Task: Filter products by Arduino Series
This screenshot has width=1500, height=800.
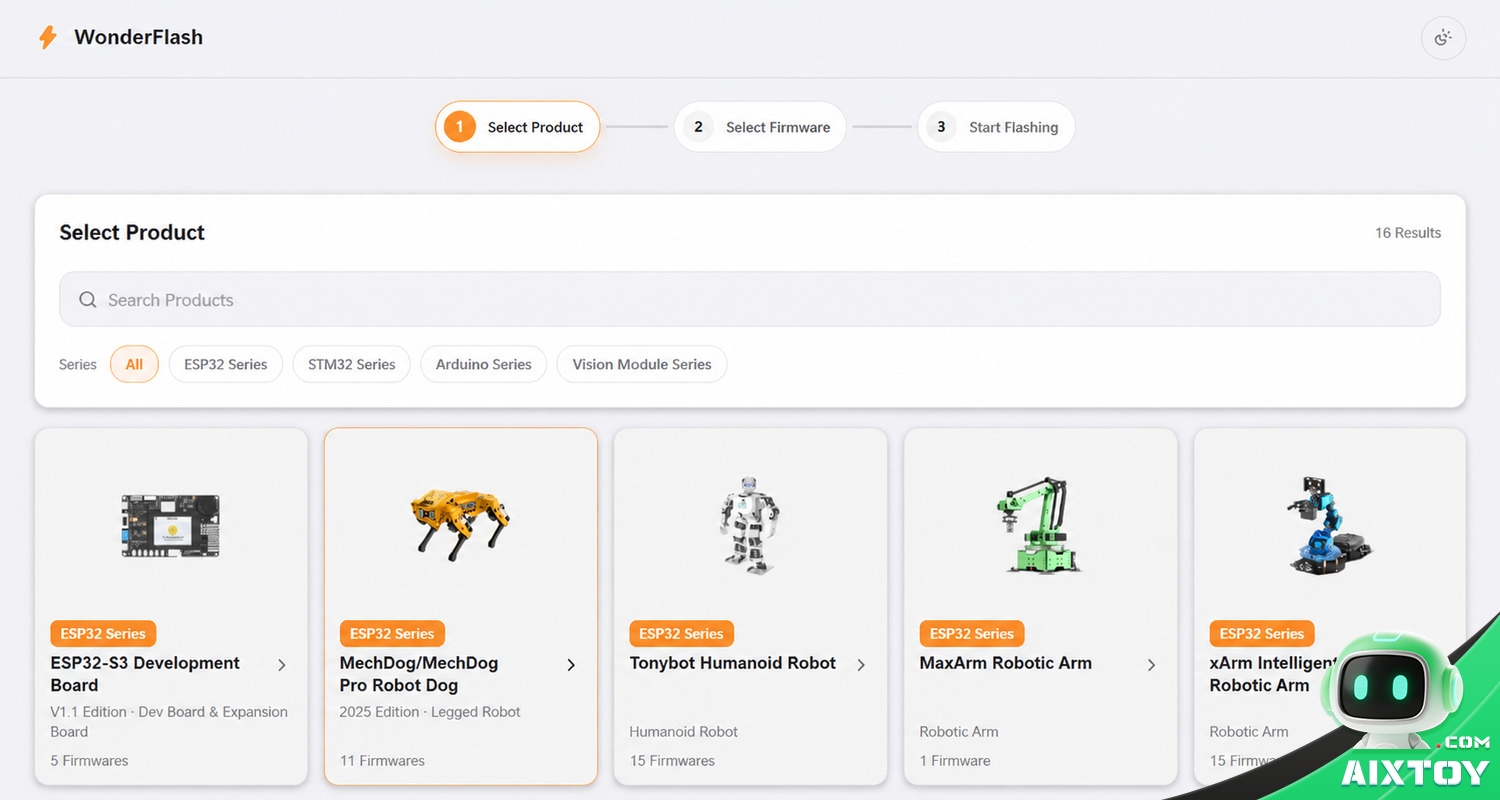Action: (x=483, y=364)
